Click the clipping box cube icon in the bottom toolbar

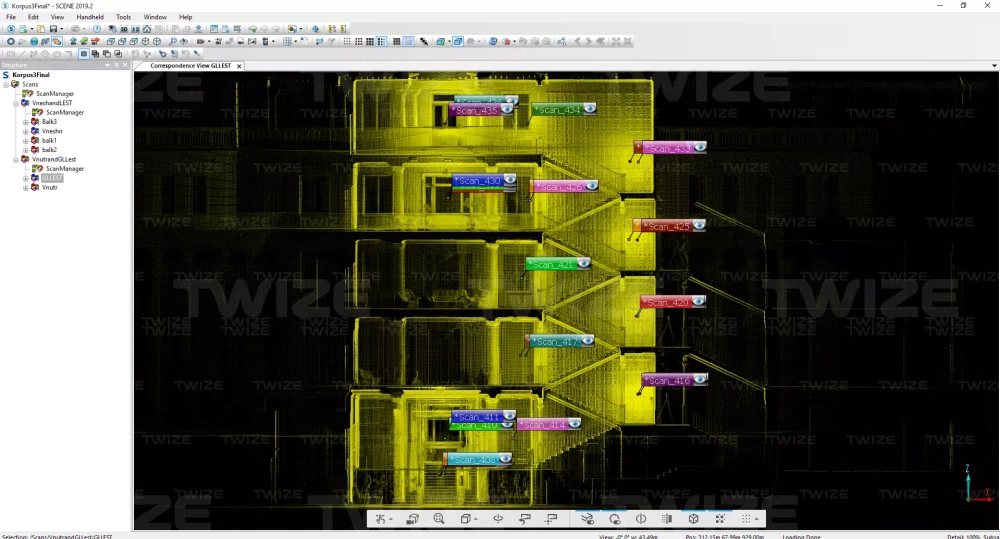(693, 519)
